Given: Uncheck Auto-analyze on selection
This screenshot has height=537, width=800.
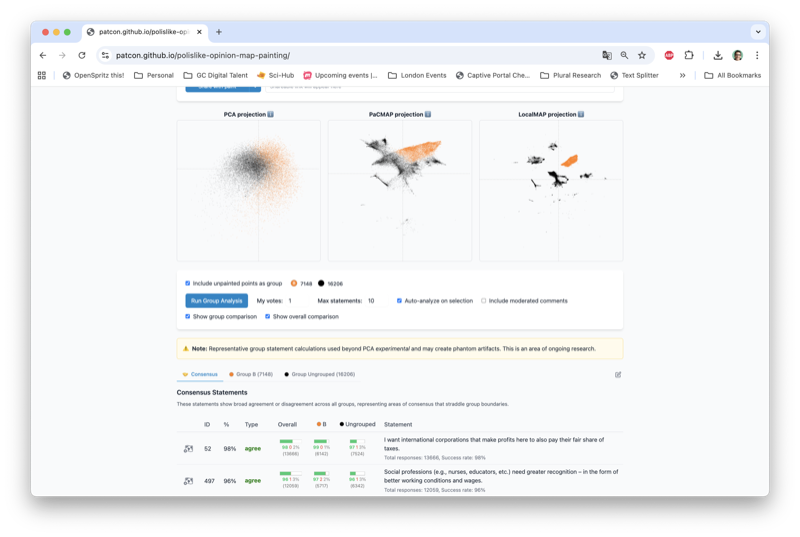Looking at the screenshot, I should click(x=399, y=300).
